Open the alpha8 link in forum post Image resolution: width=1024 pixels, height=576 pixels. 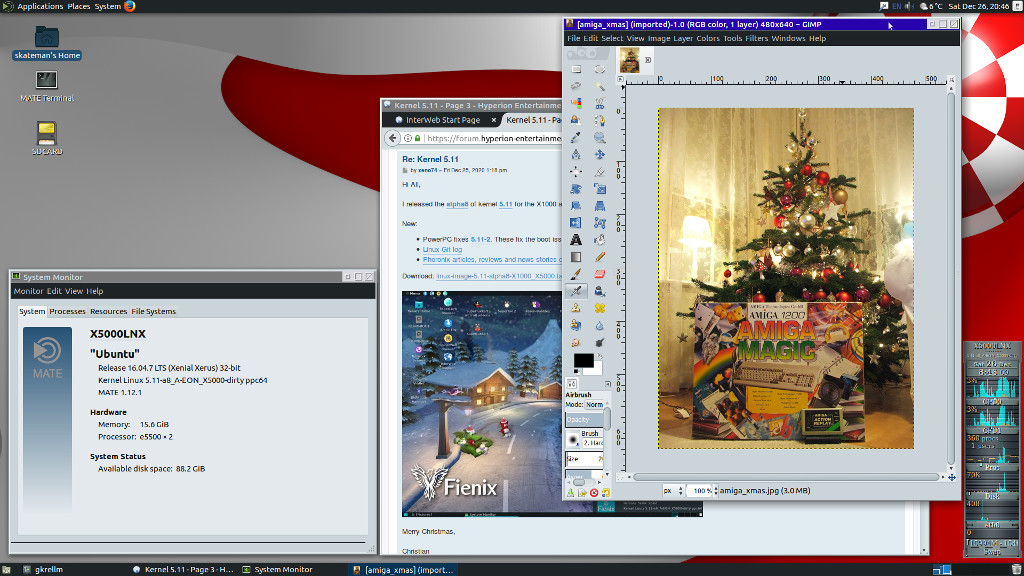pos(457,204)
